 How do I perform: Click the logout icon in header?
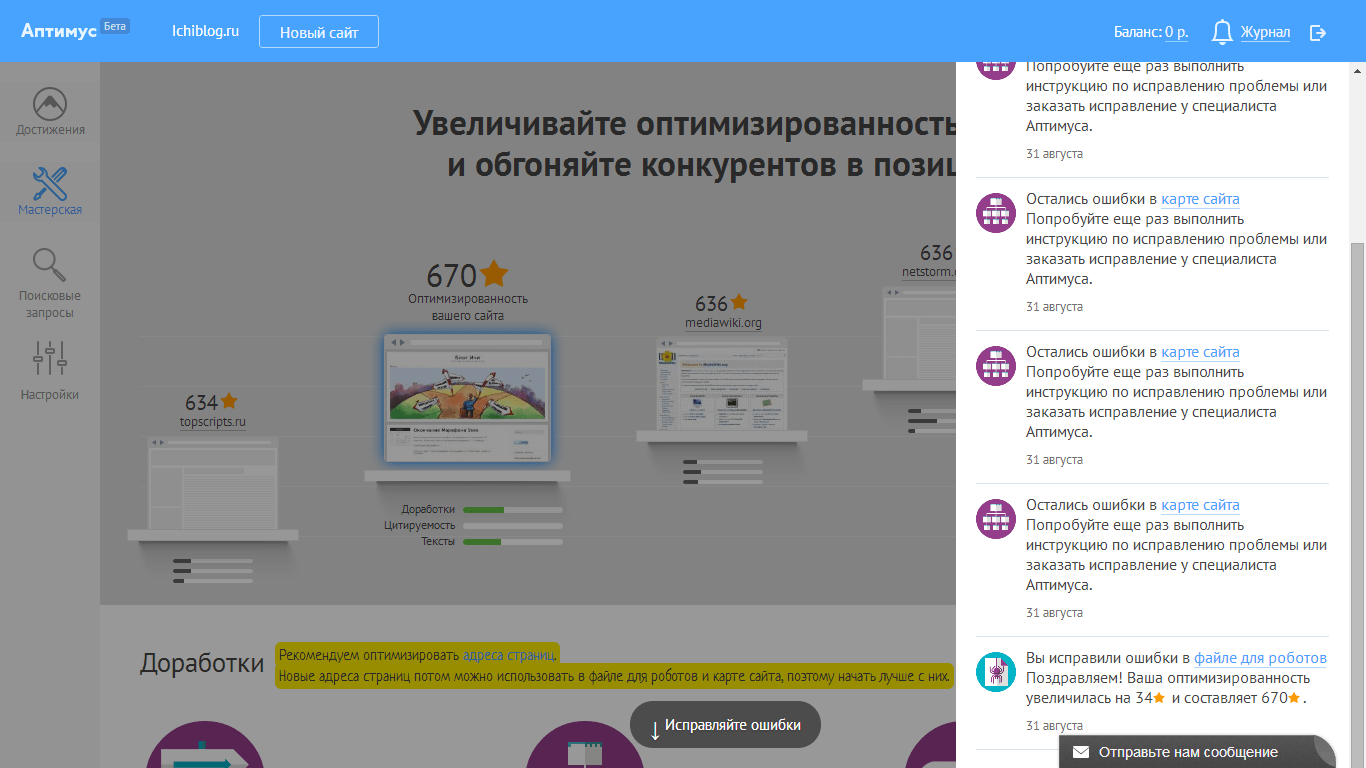[1318, 33]
